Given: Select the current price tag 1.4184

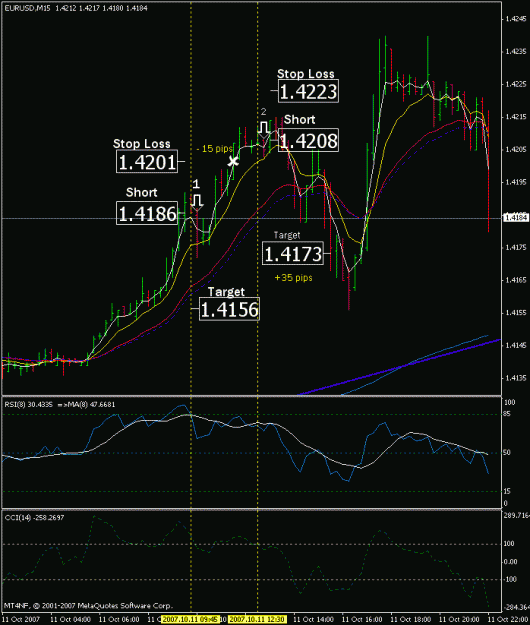Looking at the screenshot, I should 516,218.
